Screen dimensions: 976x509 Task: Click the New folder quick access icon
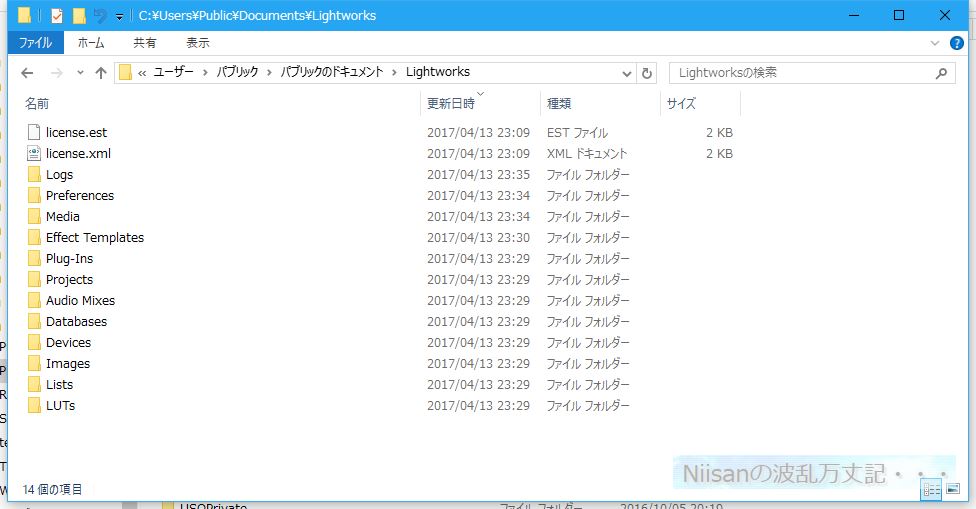(x=79, y=16)
